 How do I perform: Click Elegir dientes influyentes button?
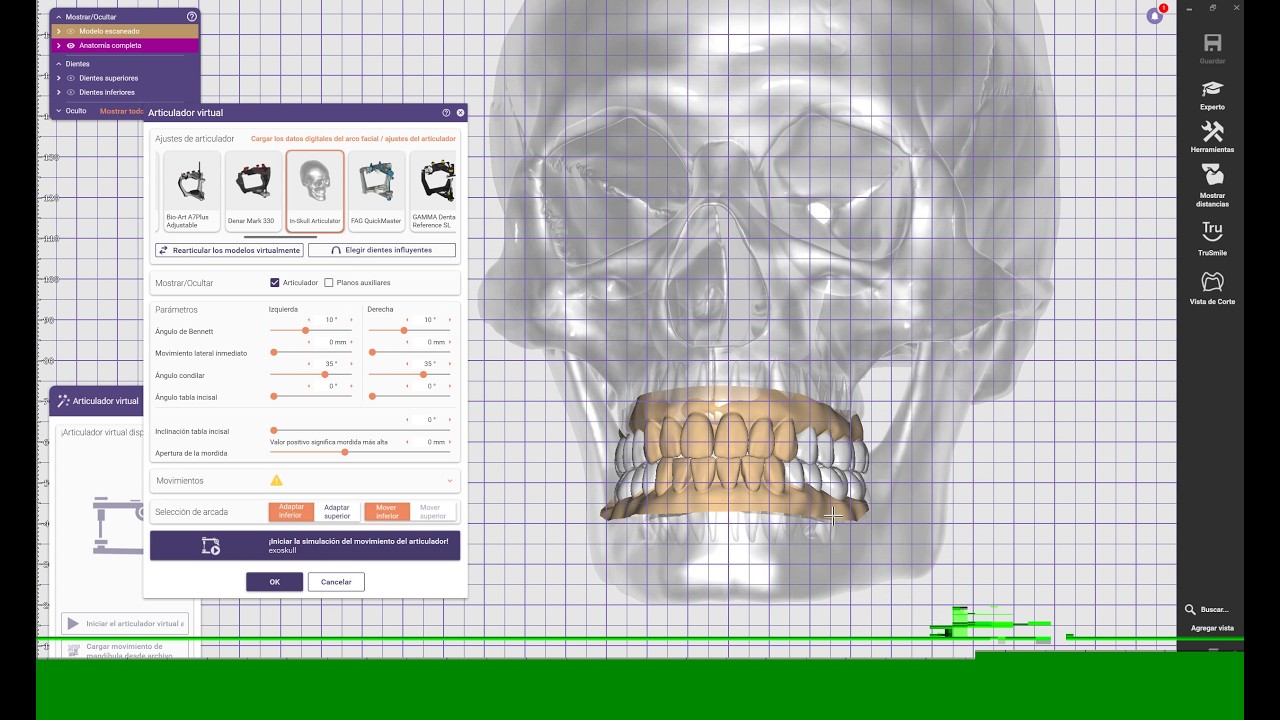[382, 250]
